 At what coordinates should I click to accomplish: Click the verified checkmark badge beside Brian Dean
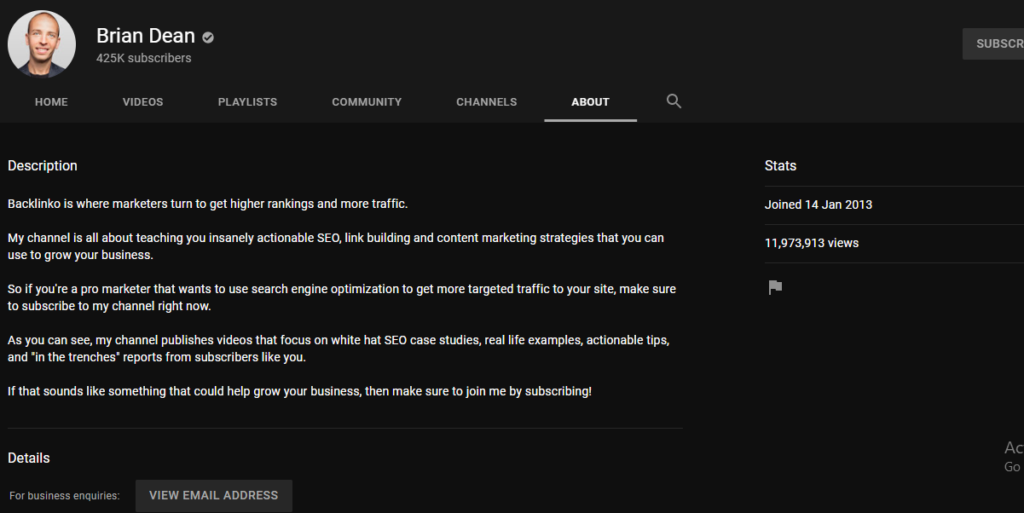click(208, 37)
